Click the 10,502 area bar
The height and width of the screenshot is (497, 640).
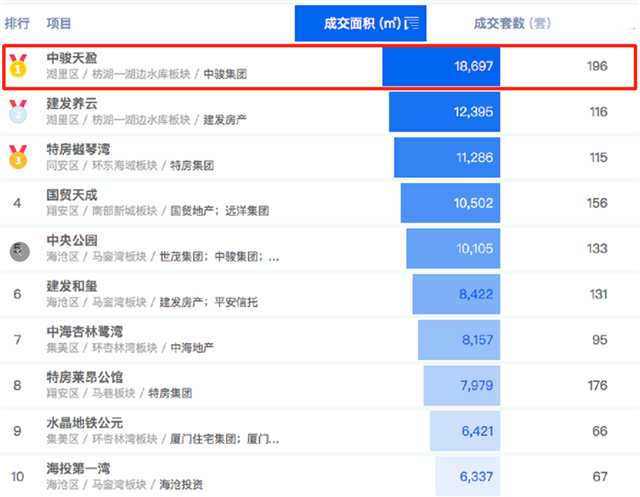tap(450, 203)
